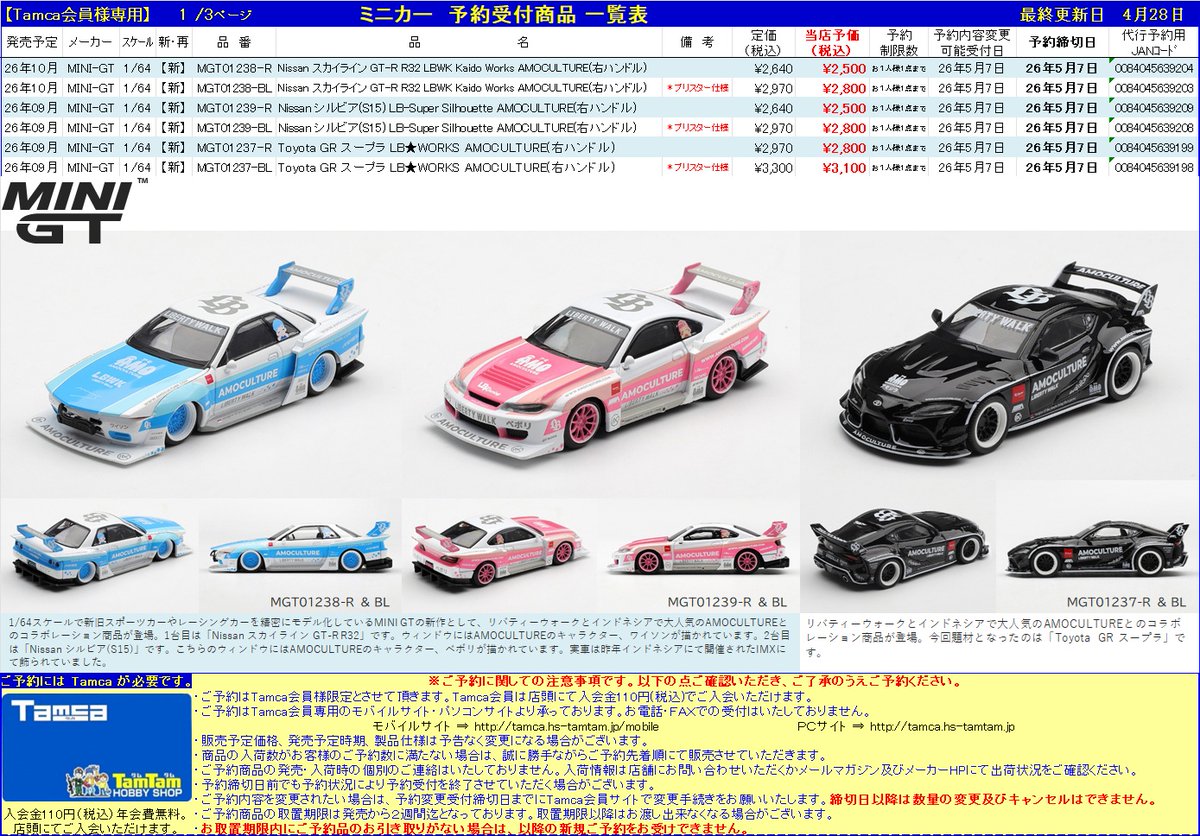Click release month 26年10月 in MGT01238-BL row

click(x=31, y=88)
